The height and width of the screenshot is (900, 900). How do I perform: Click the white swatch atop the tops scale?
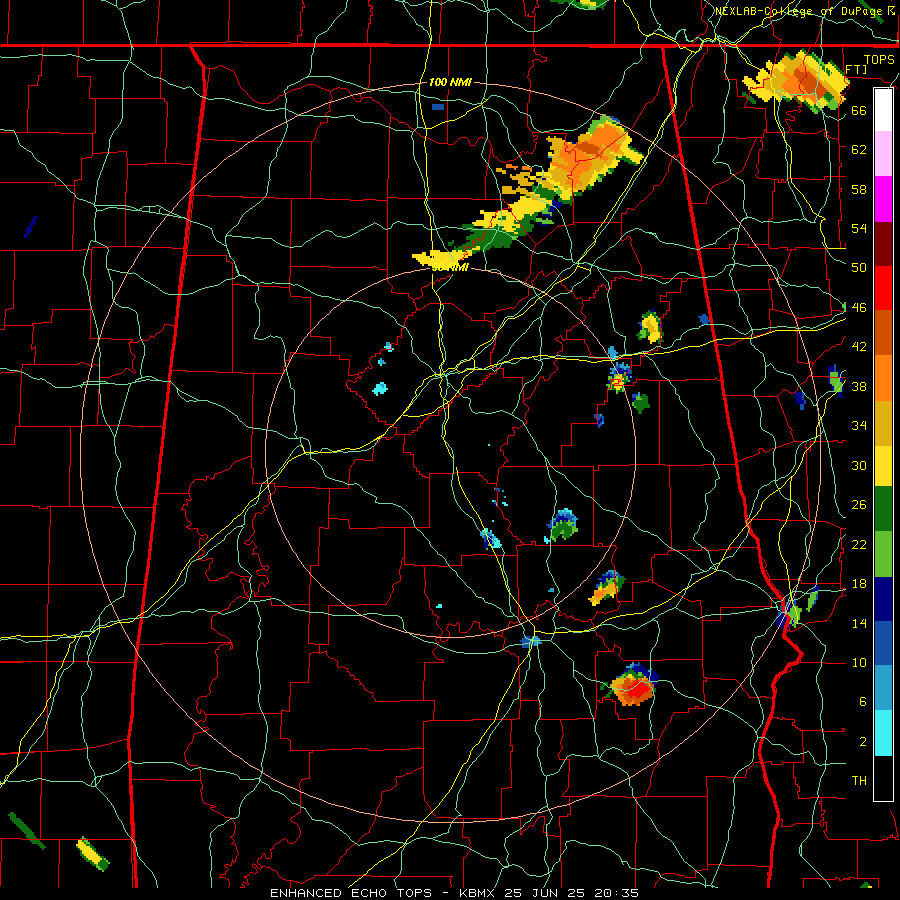[x=883, y=110]
